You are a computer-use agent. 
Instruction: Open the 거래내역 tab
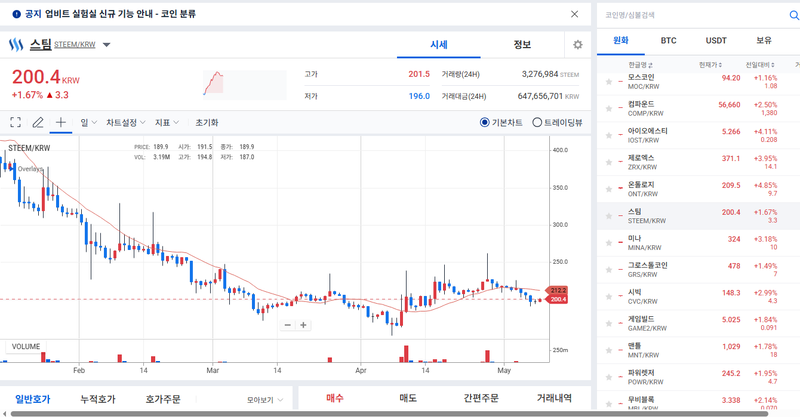pyautogui.click(x=554, y=398)
